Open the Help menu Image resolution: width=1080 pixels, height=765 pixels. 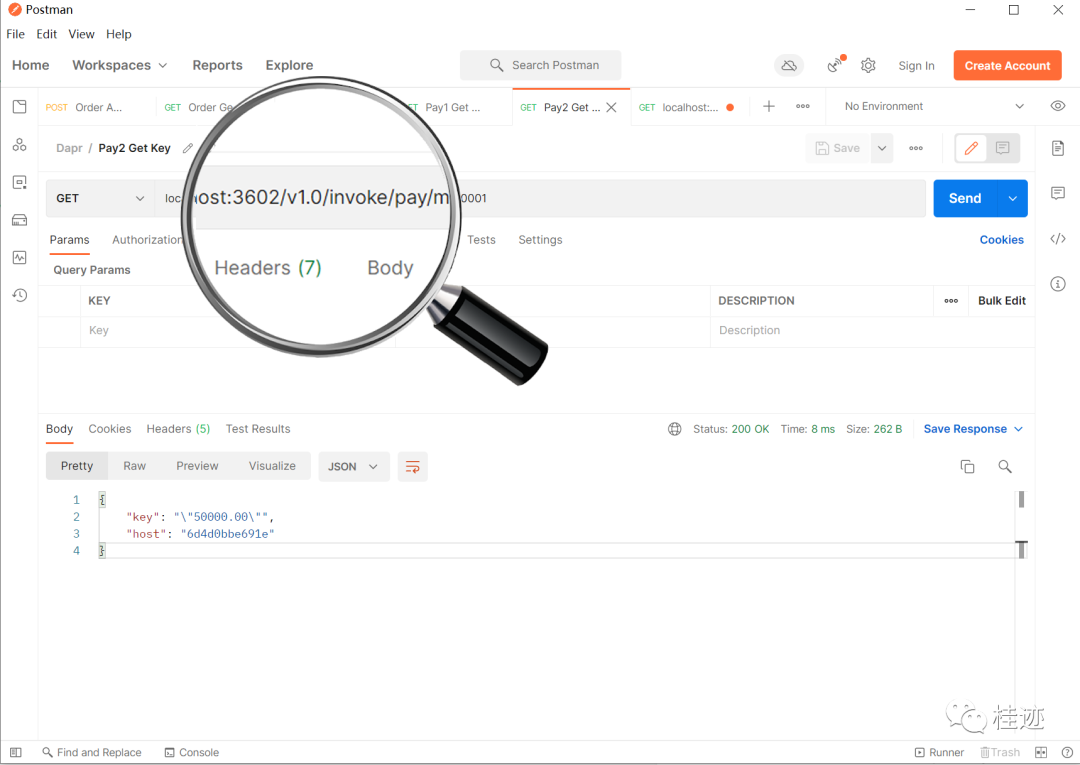pos(118,34)
